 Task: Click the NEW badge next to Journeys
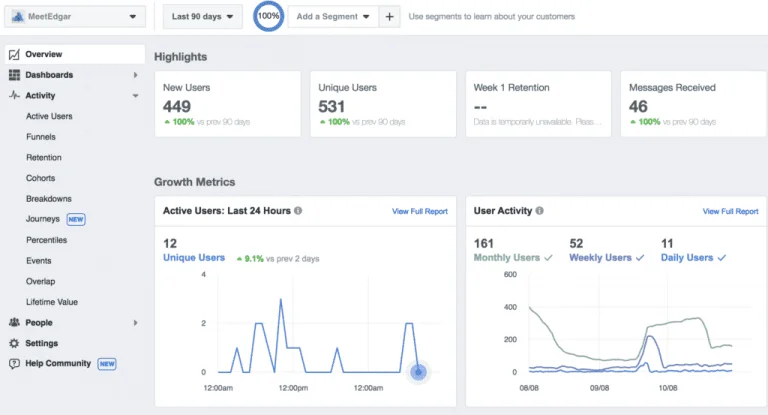[x=76, y=220]
